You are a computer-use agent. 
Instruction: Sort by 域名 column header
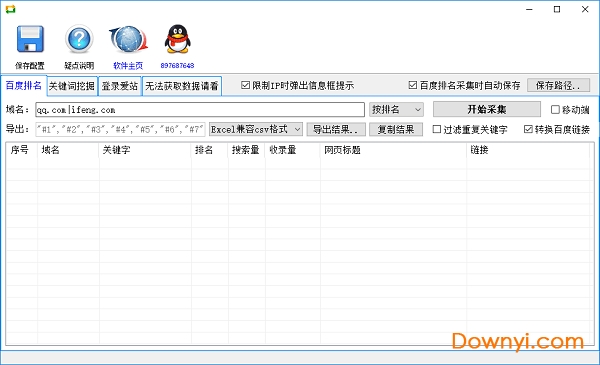68,150
